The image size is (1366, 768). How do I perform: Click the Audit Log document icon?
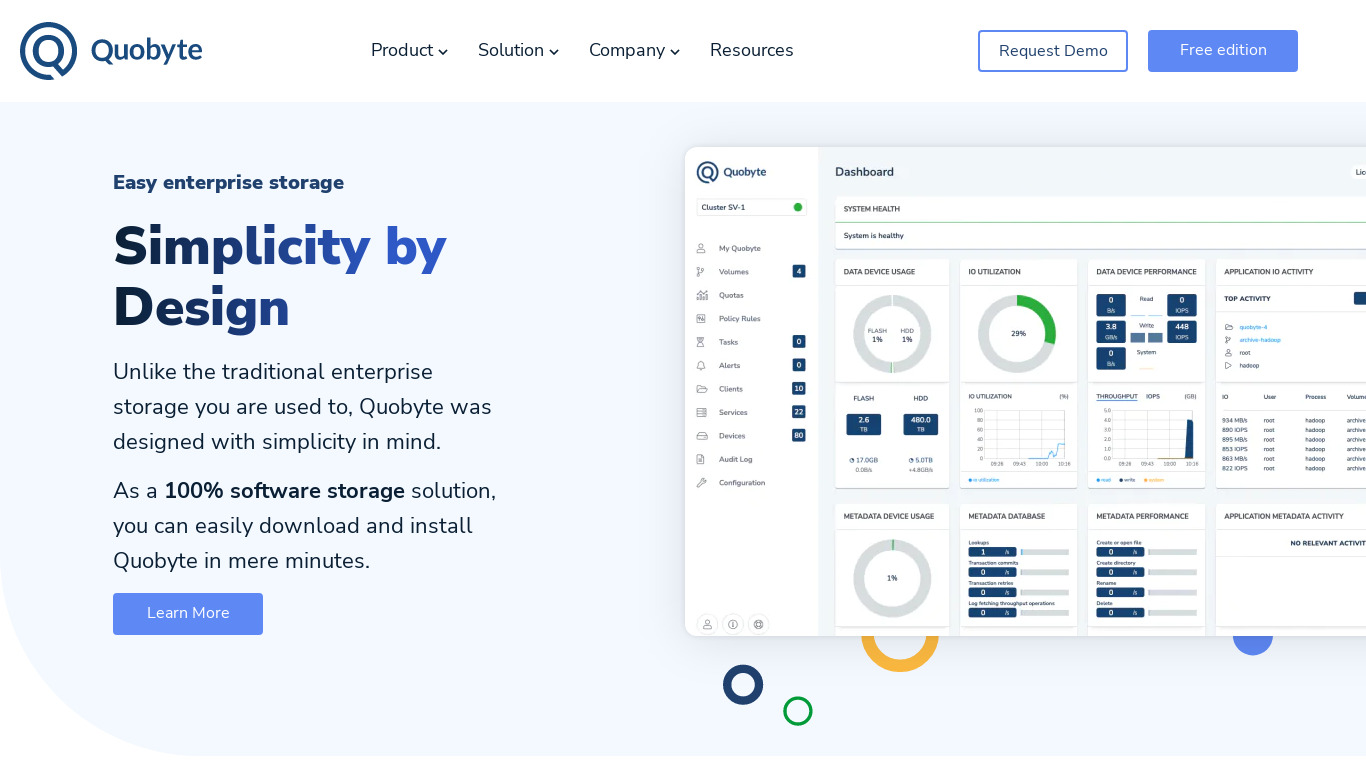pos(701,459)
